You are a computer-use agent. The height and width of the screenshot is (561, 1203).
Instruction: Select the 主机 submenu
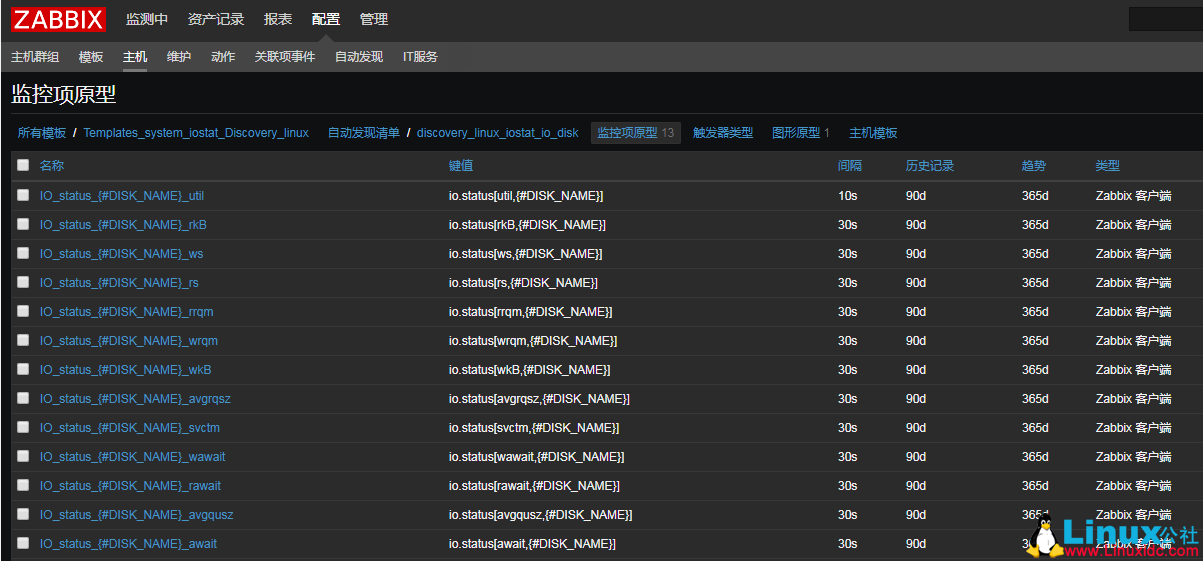[x=135, y=57]
